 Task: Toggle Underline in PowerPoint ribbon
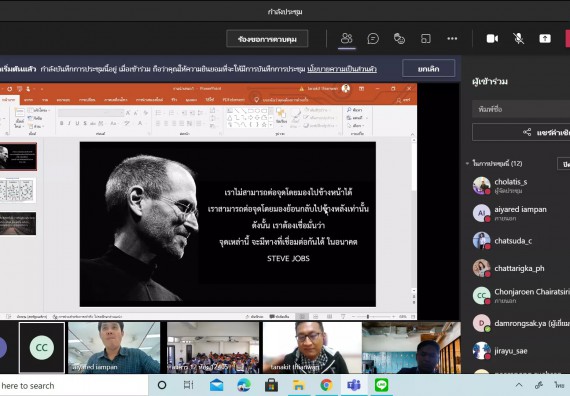pyautogui.click(x=77, y=124)
